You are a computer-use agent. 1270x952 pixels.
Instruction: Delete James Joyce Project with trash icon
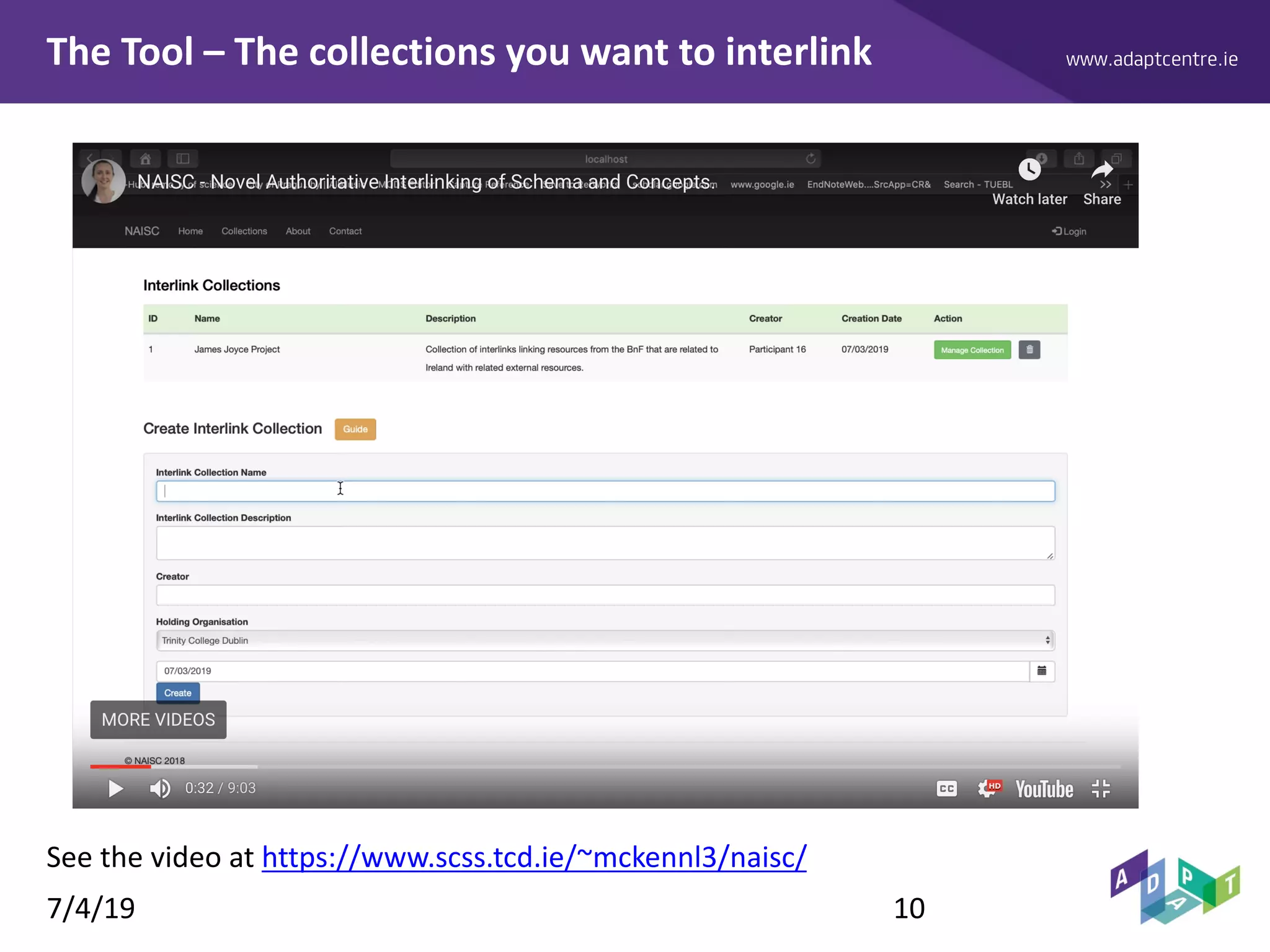(1029, 350)
